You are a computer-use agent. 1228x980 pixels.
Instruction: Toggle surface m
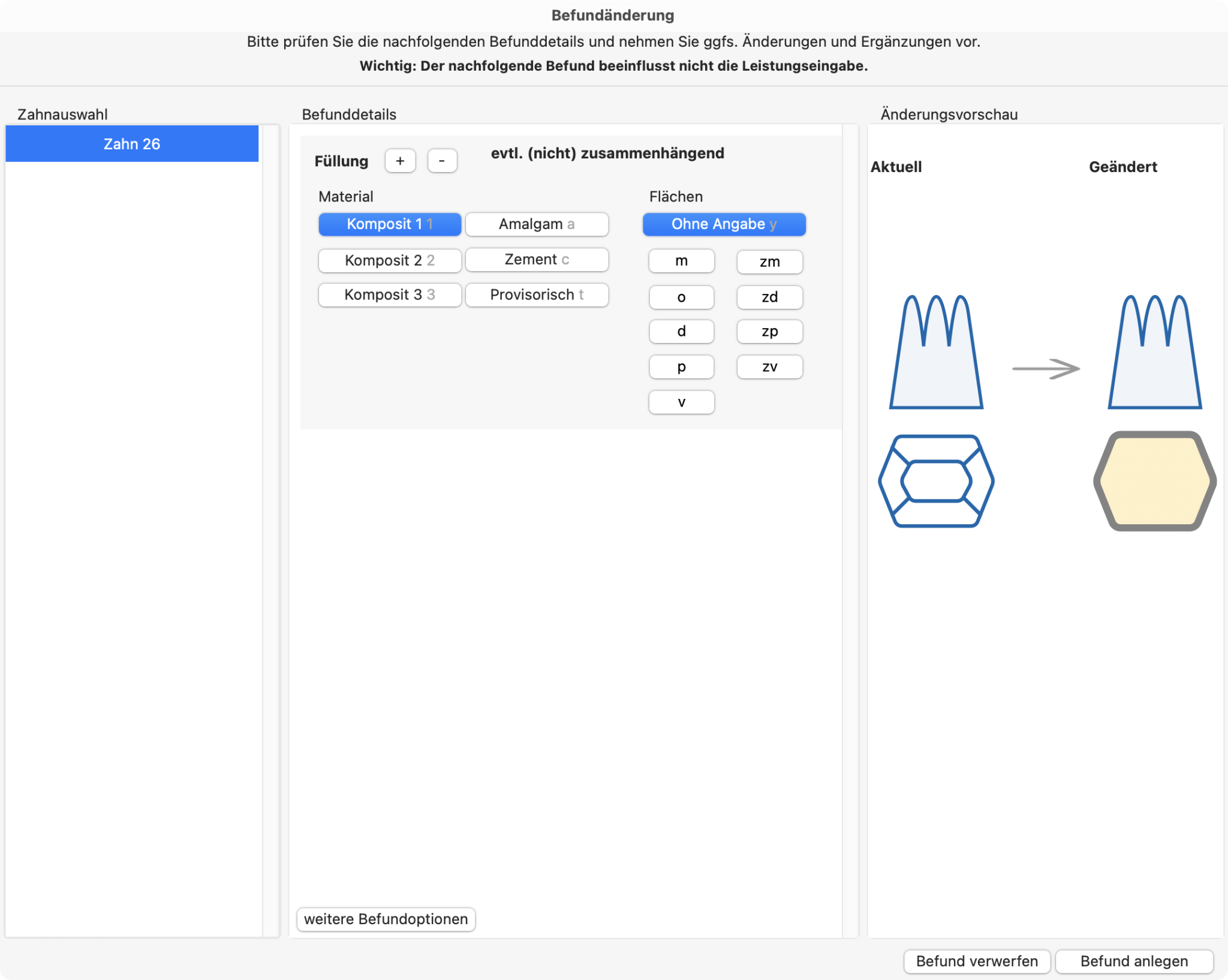tap(681, 261)
